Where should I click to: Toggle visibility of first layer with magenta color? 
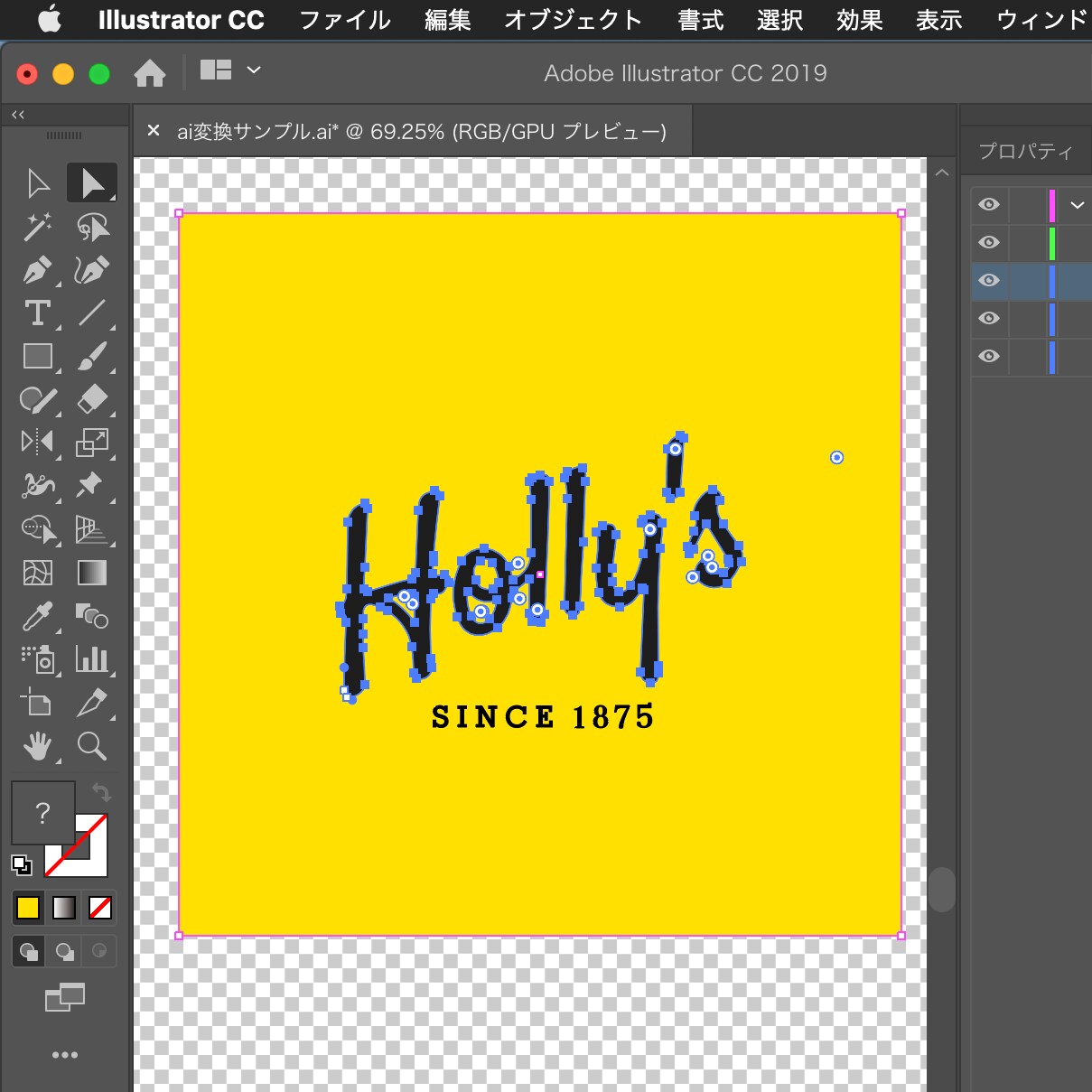[989, 204]
